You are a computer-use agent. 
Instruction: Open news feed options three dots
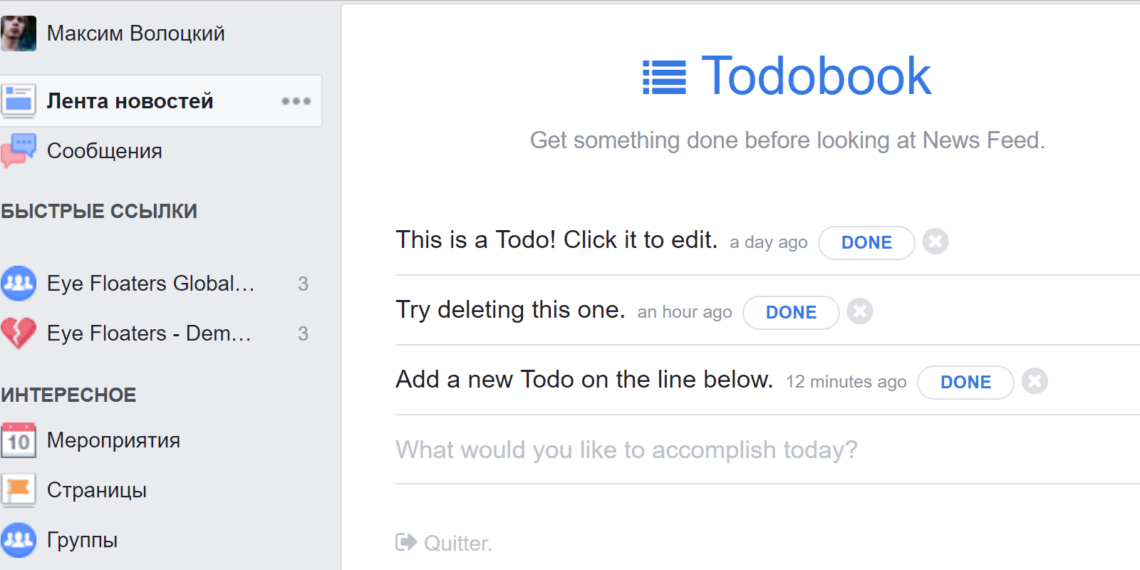(x=296, y=101)
